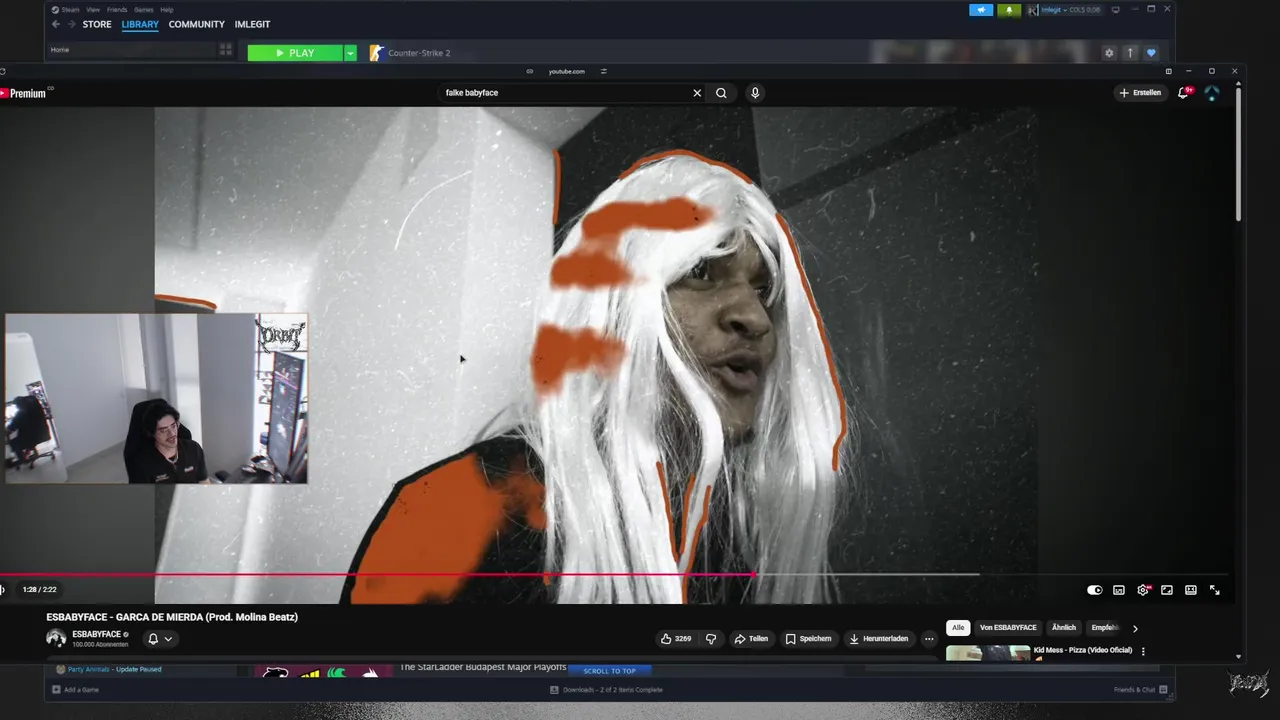This screenshot has width=1280, height=720.
Task: Switch to miniplayer mode
Action: coord(1167,590)
